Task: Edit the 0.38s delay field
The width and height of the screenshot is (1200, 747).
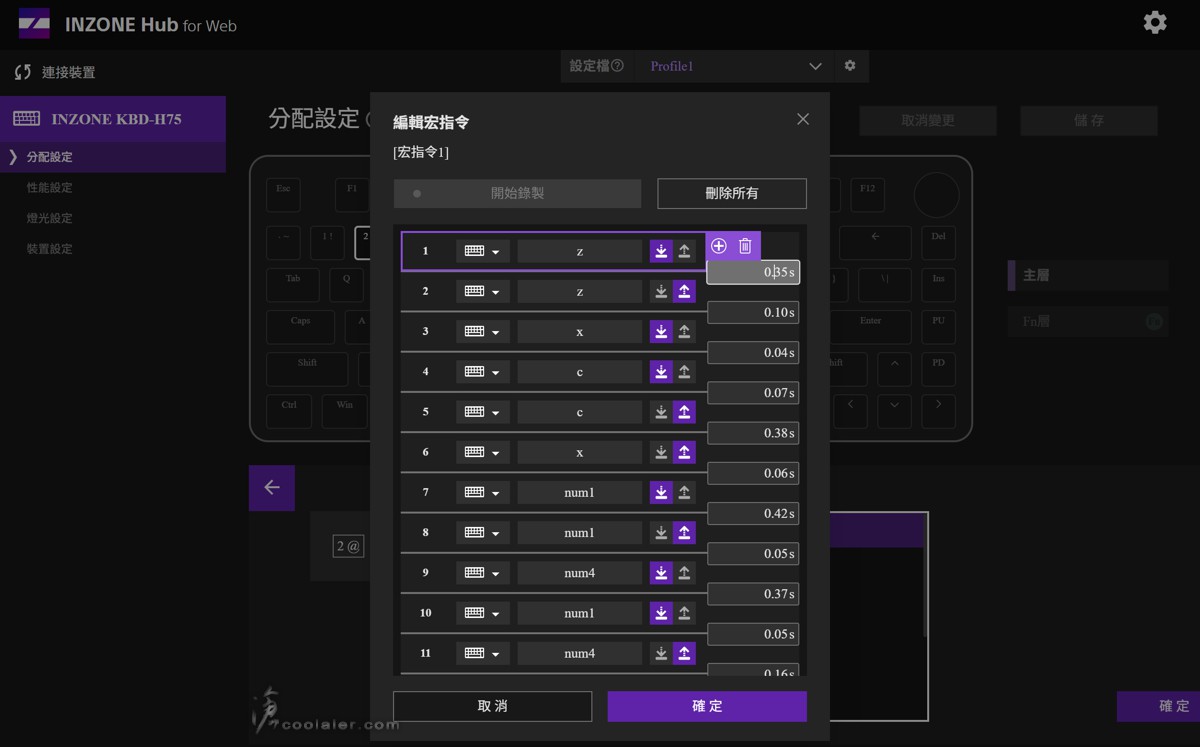Action: [753, 433]
